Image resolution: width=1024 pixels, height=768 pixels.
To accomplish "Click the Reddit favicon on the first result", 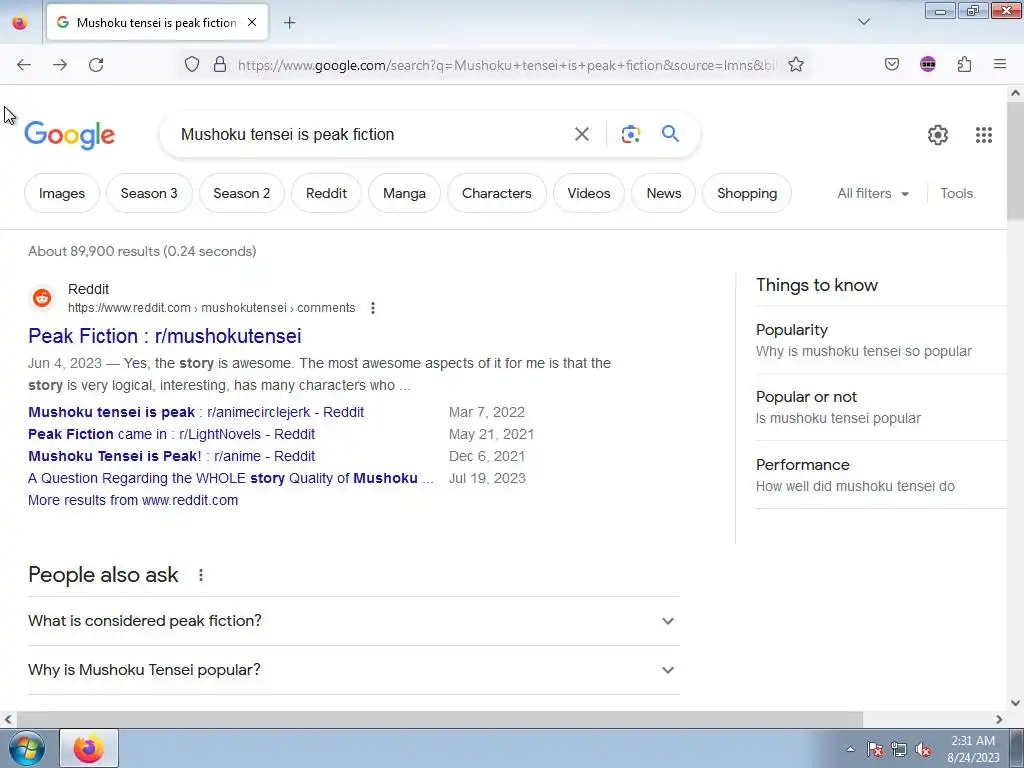I will pos(42,298).
